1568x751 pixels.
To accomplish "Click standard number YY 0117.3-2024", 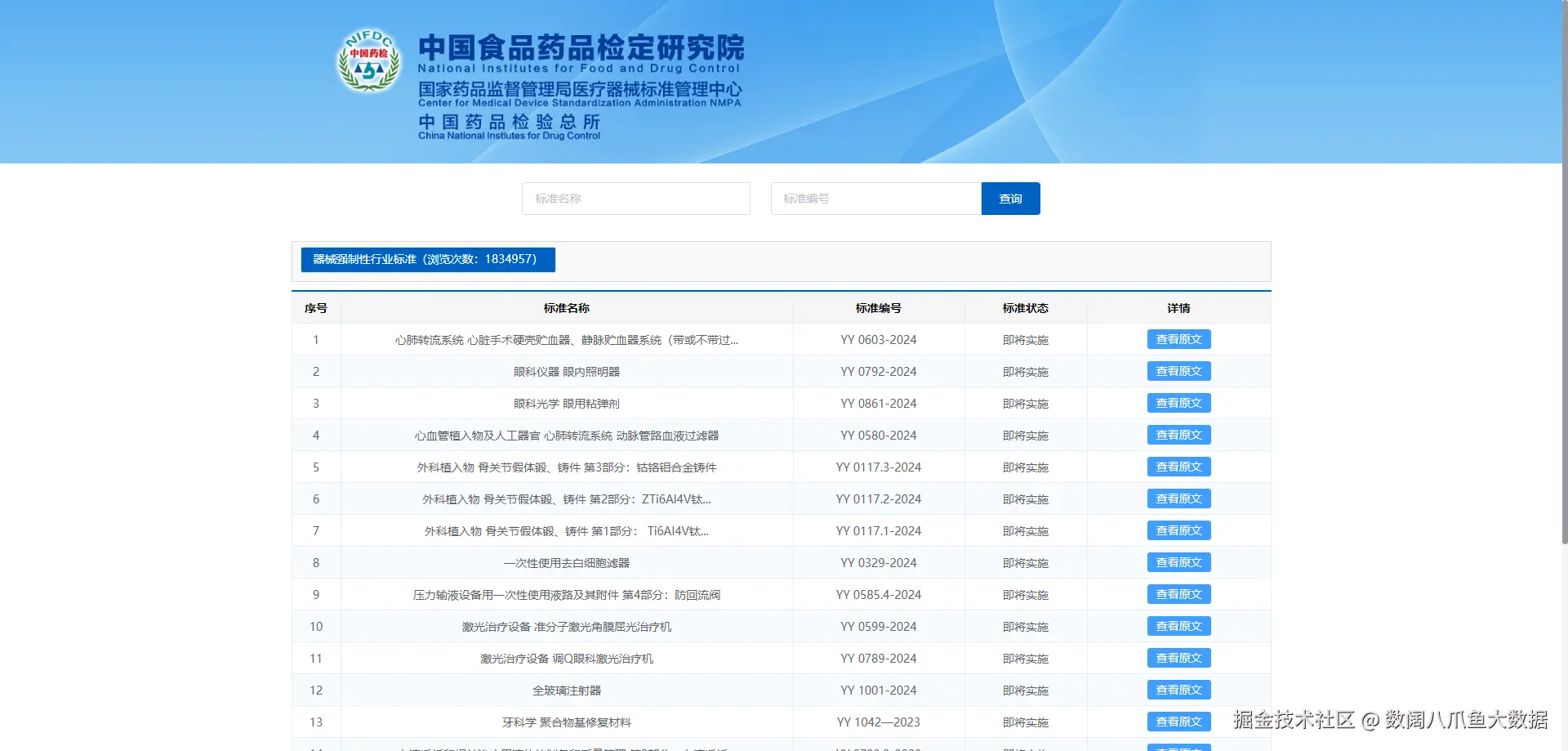I will point(879,467).
